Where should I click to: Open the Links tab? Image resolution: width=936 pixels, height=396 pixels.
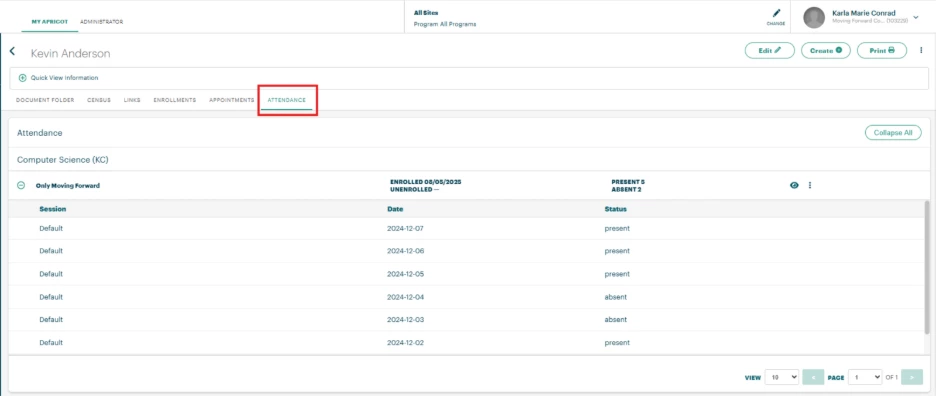(x=132, y=100)
